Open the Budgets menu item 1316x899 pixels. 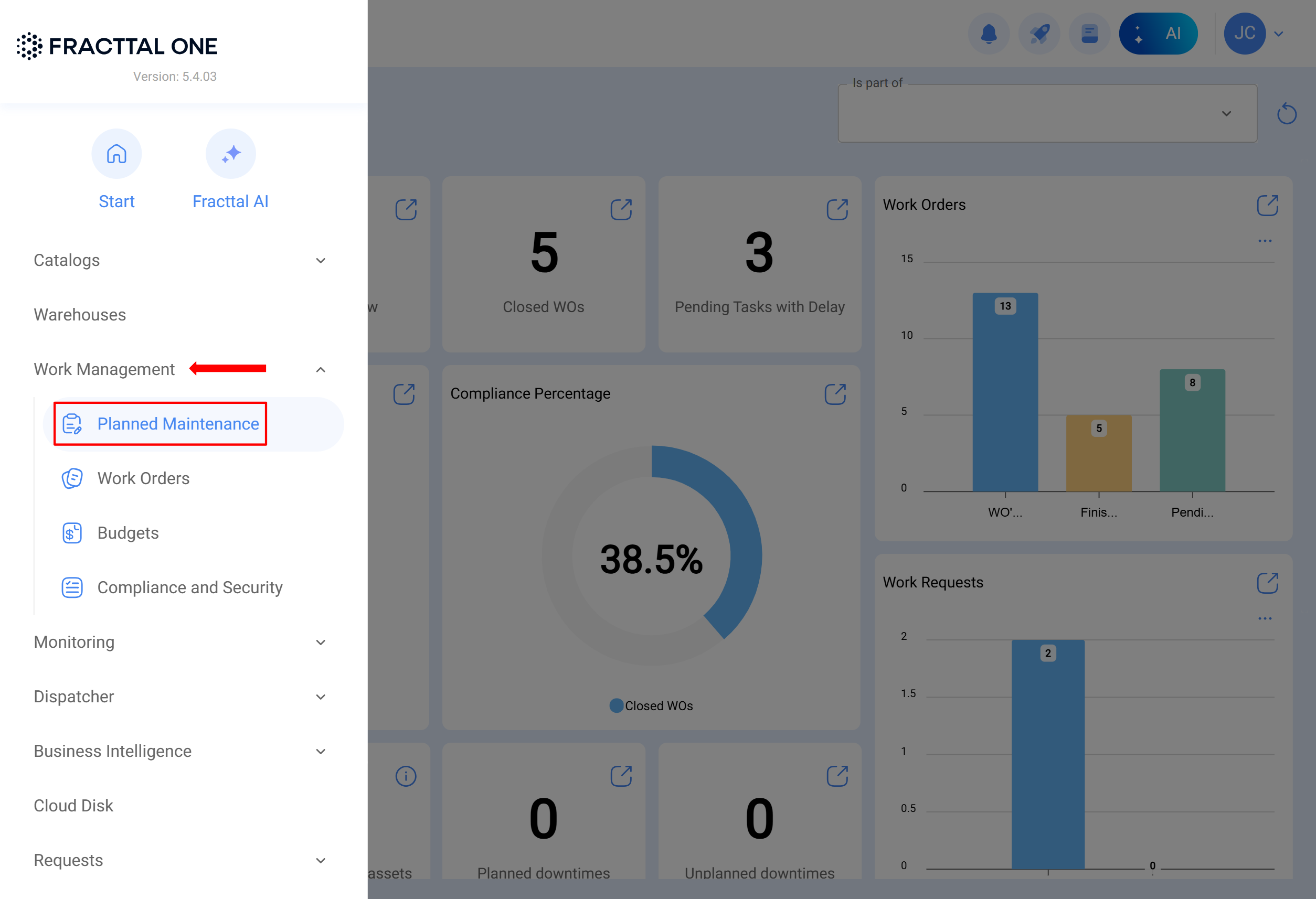128,533
